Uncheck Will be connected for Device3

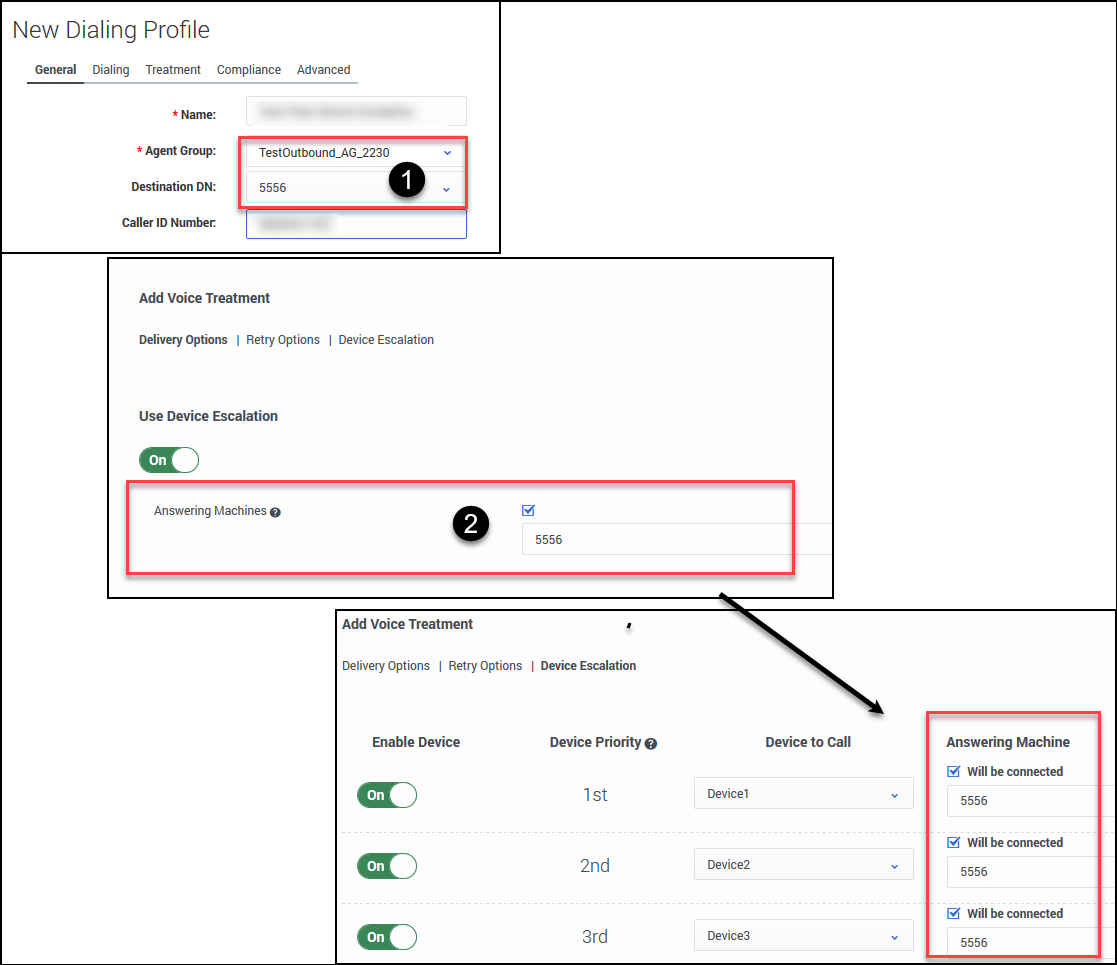point(953,914)
